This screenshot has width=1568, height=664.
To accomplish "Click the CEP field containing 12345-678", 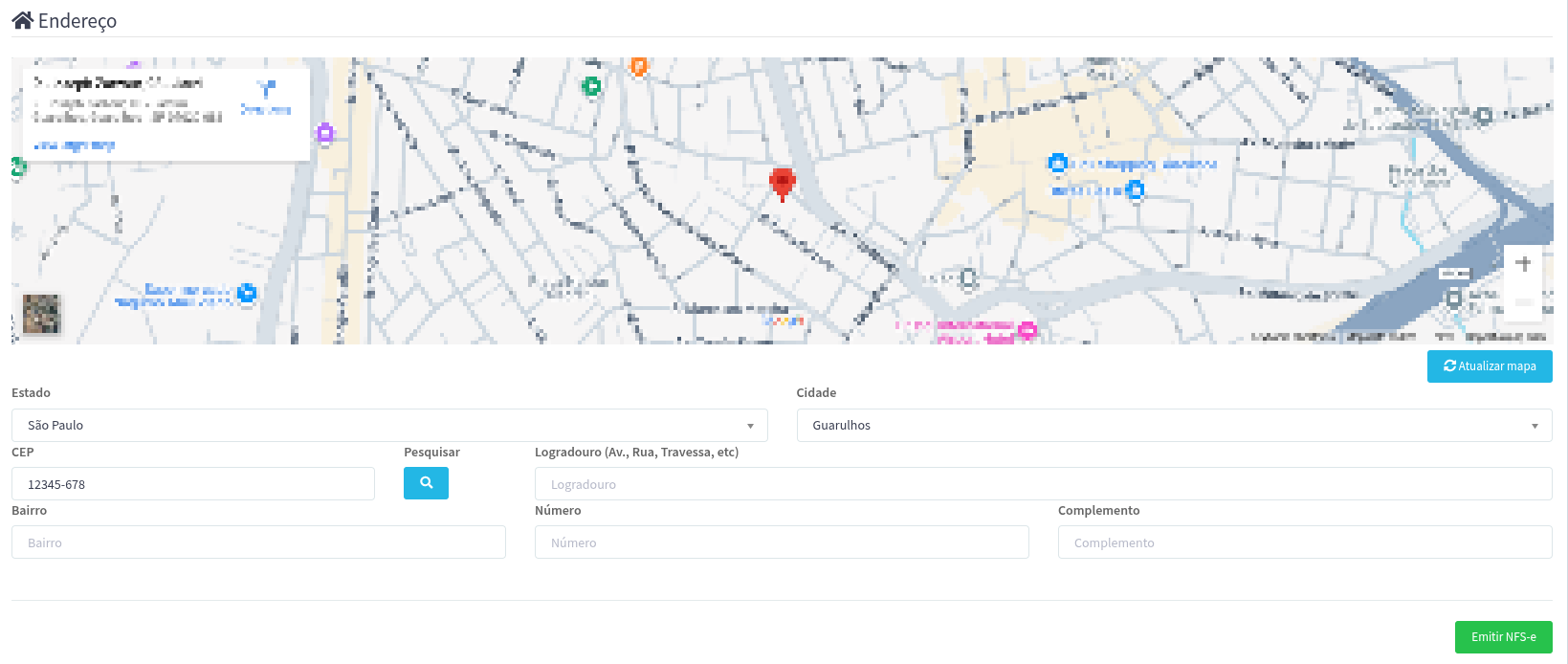I will [193, 484].
